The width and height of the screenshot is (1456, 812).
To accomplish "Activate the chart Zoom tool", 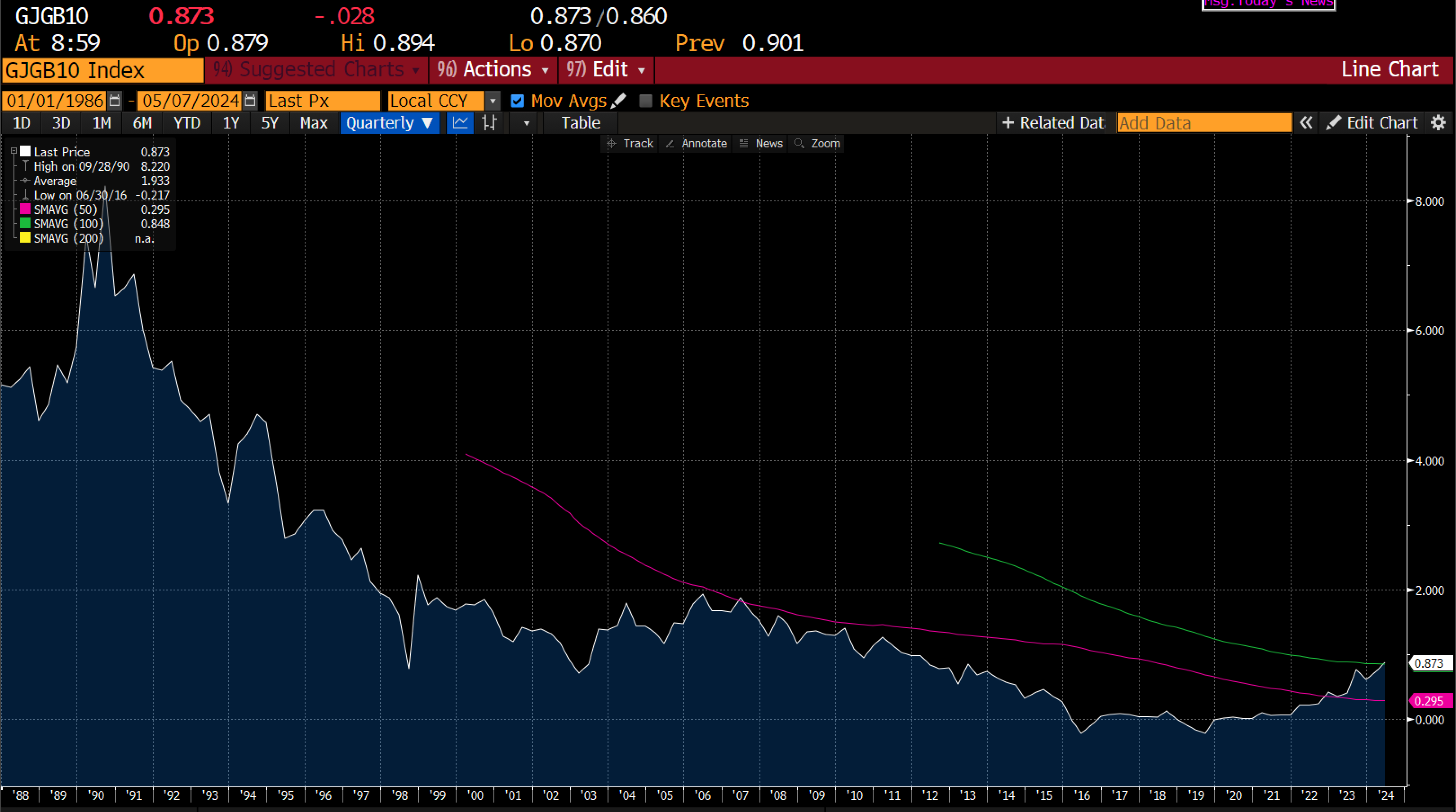I will (817, 143).
